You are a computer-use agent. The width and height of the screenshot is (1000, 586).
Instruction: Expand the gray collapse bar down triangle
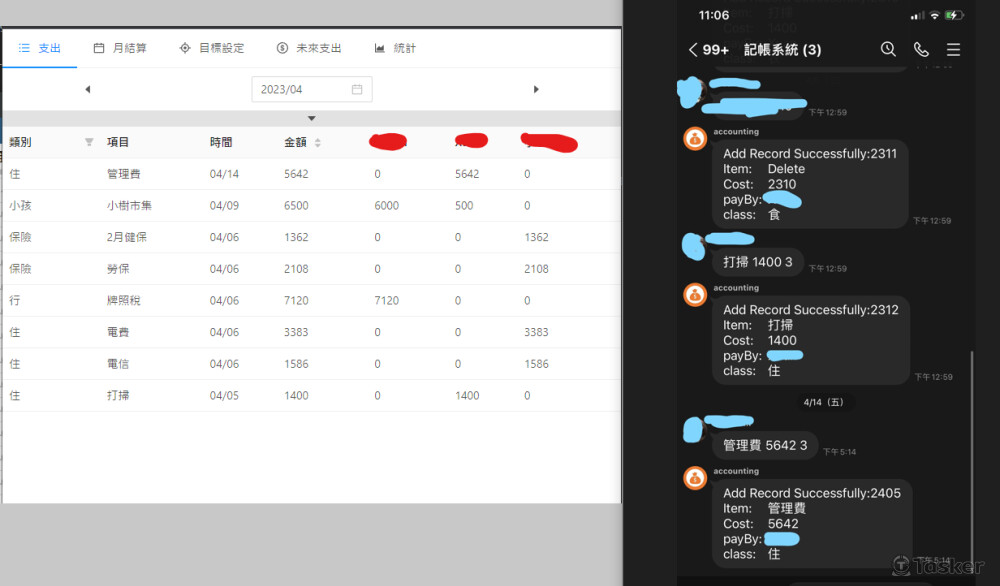[312, 119]
